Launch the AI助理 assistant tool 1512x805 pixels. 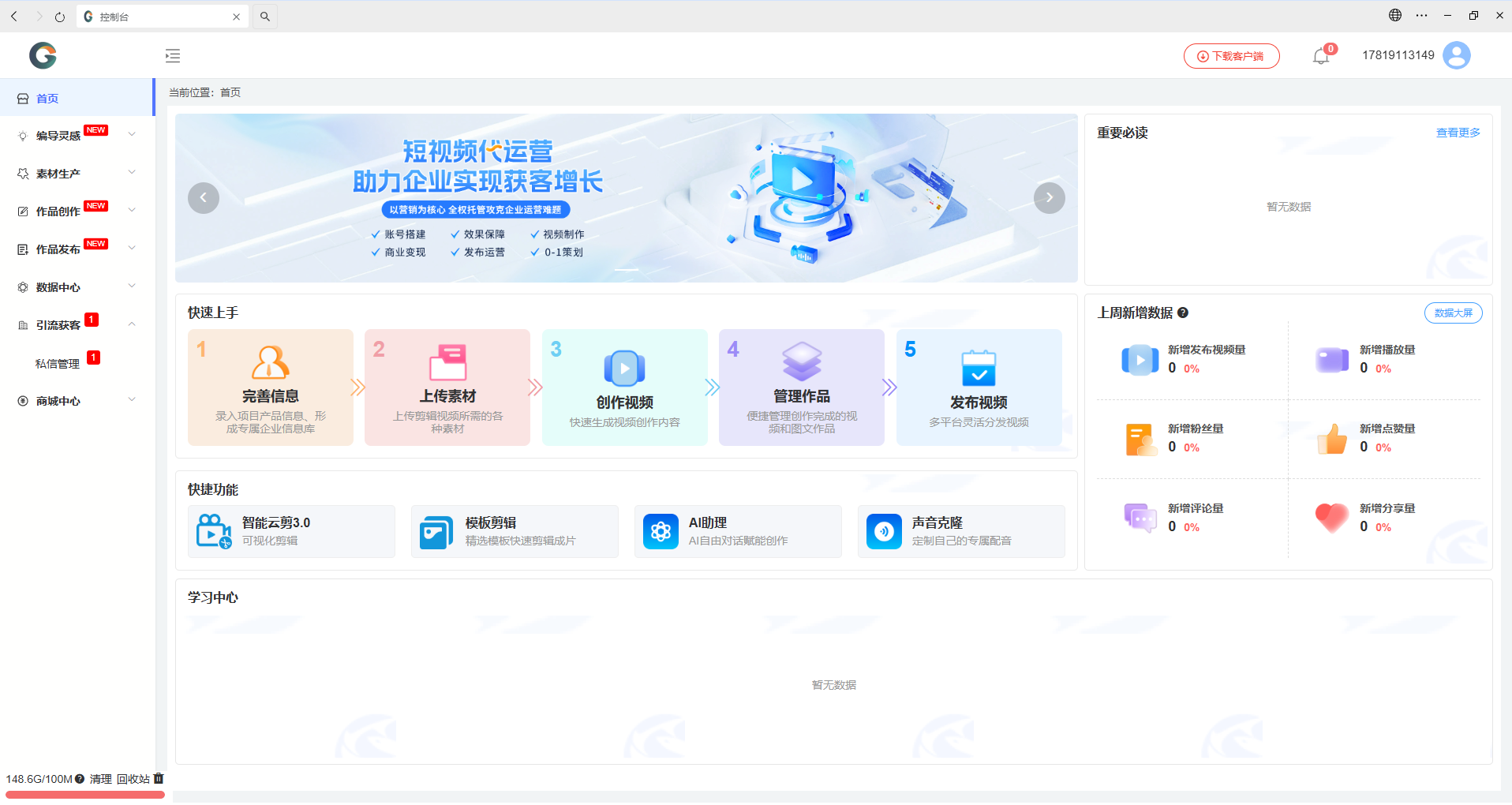click(737, 531)
